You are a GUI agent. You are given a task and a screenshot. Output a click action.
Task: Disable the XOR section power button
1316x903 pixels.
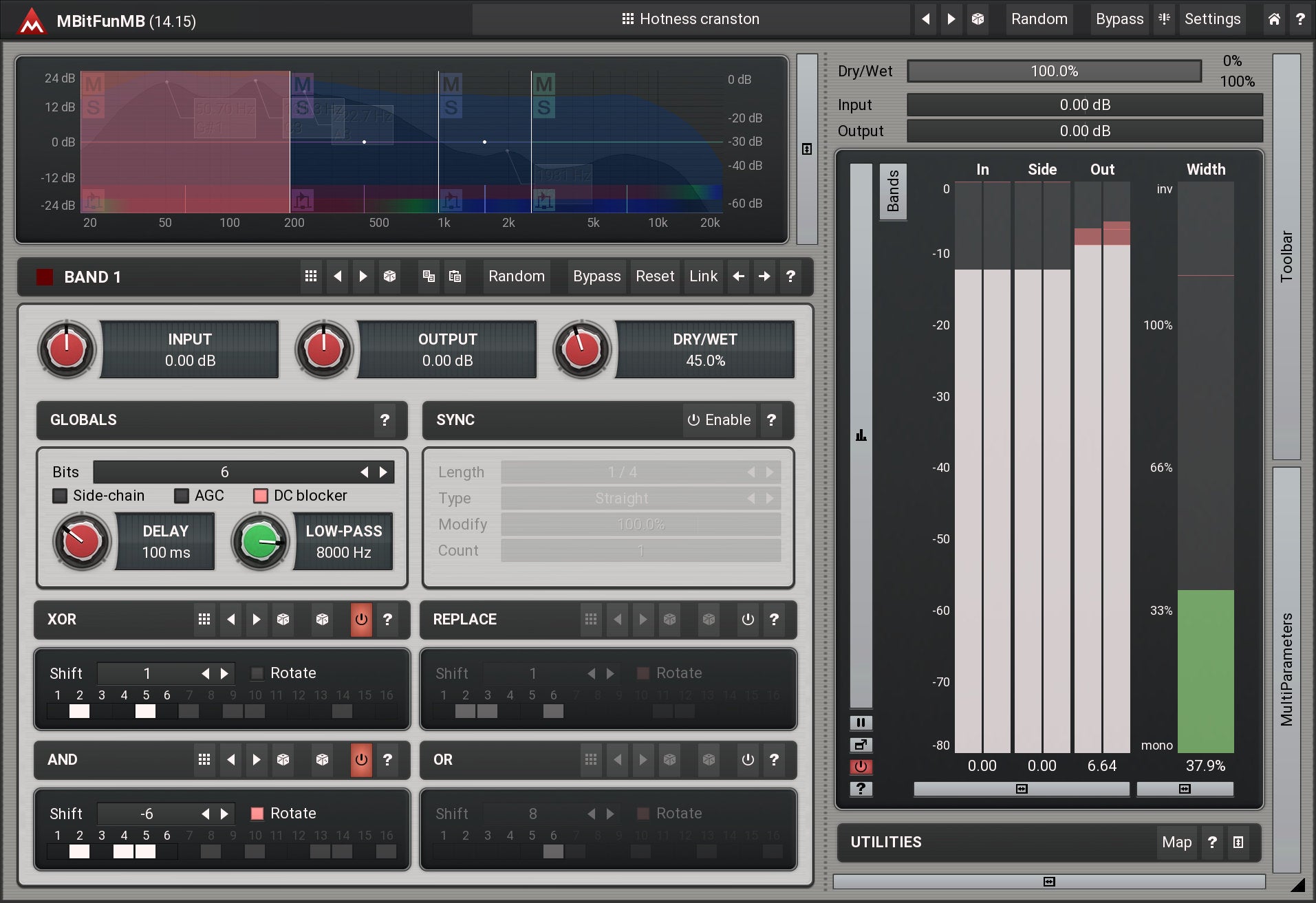point(361,620)
